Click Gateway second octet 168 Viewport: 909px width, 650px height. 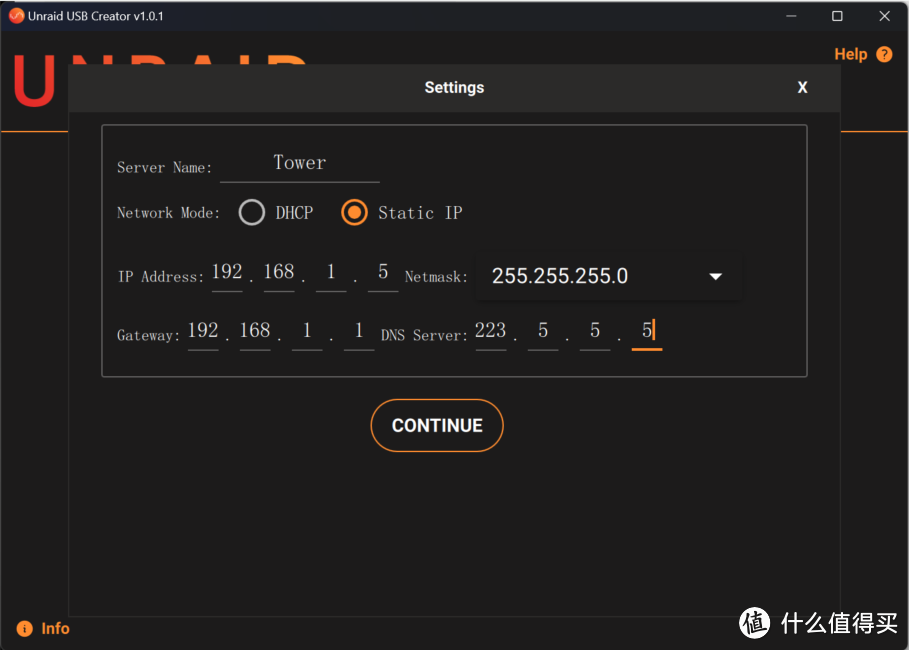coord(255,332)
